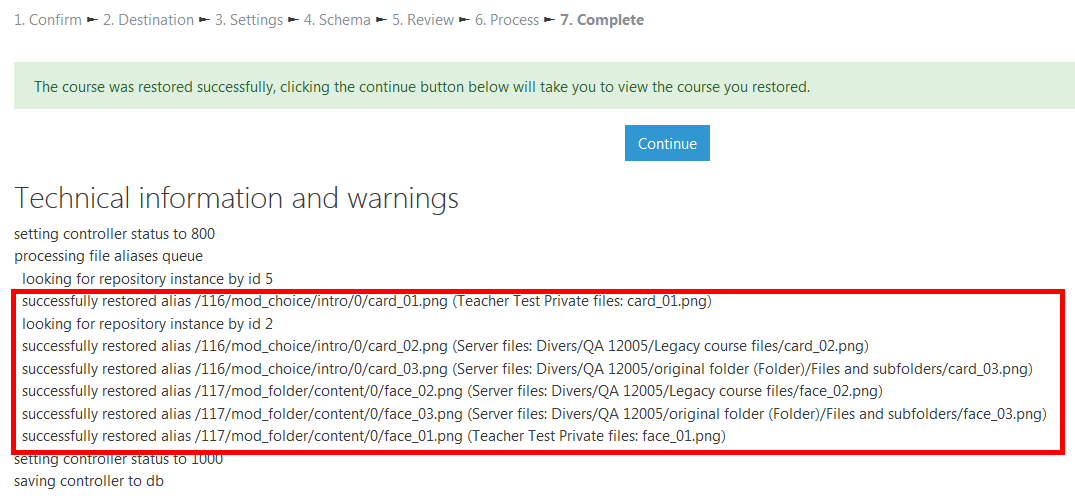Select the '1. Confirm' step

[x=49, y=20]
